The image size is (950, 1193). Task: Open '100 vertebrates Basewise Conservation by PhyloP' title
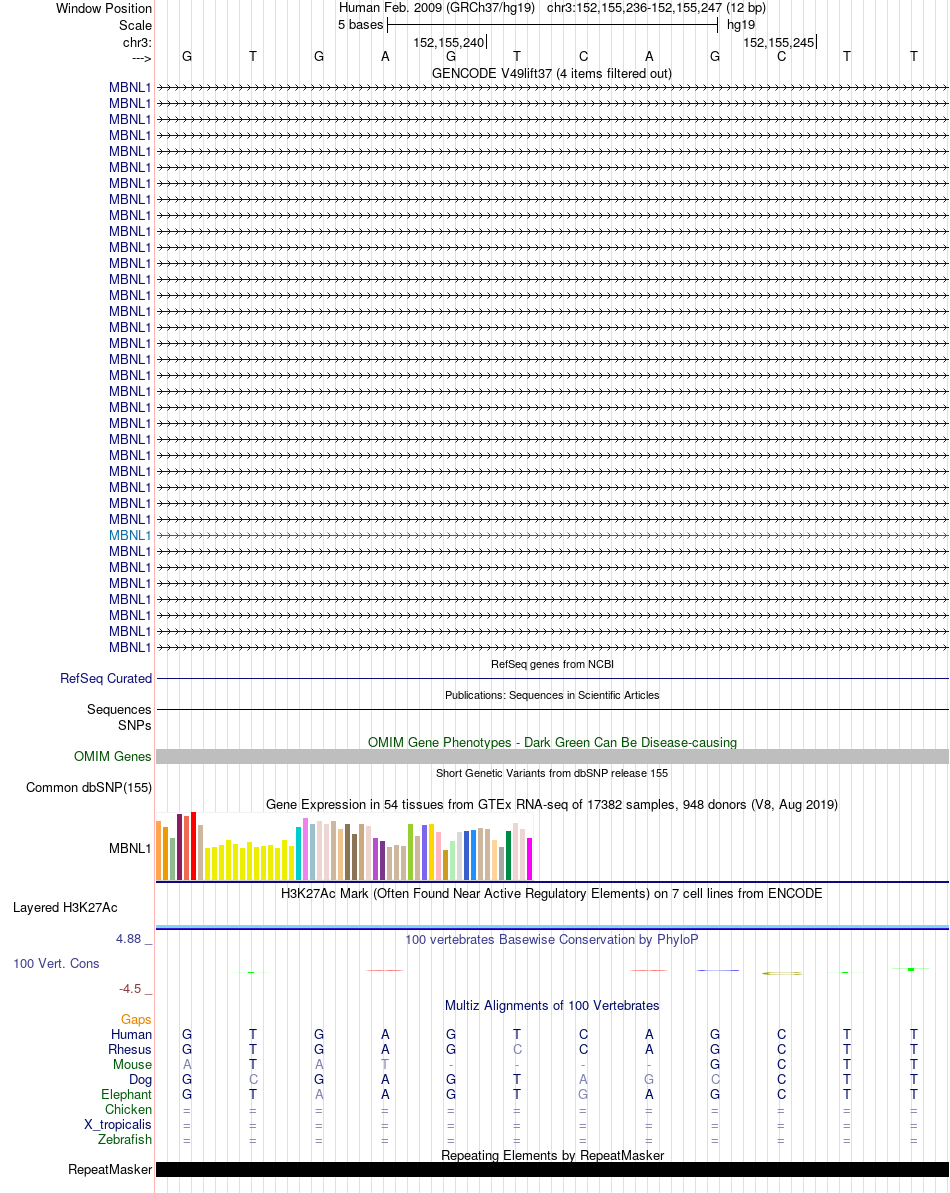(551, 940)
